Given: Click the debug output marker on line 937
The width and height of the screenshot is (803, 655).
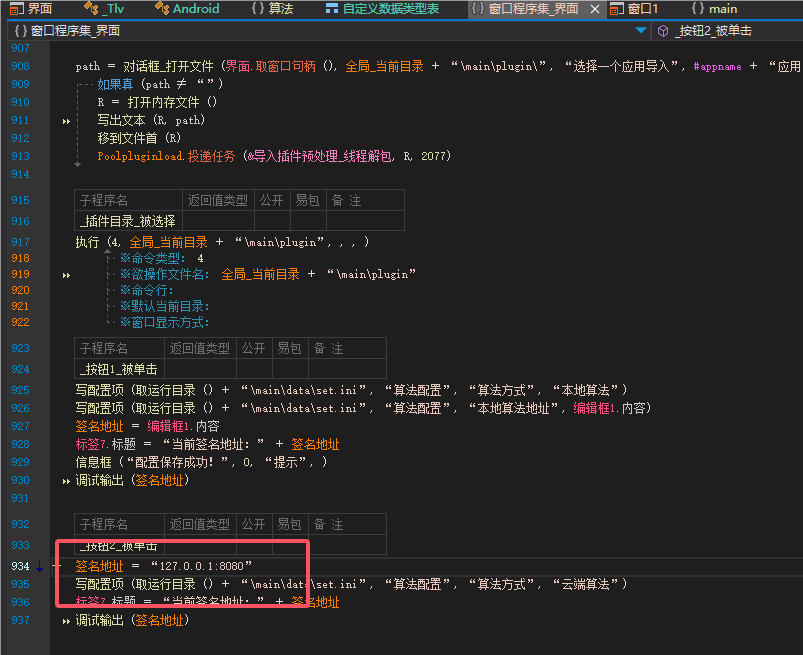Looking at the screenshot, I should (x=67, y=620).
